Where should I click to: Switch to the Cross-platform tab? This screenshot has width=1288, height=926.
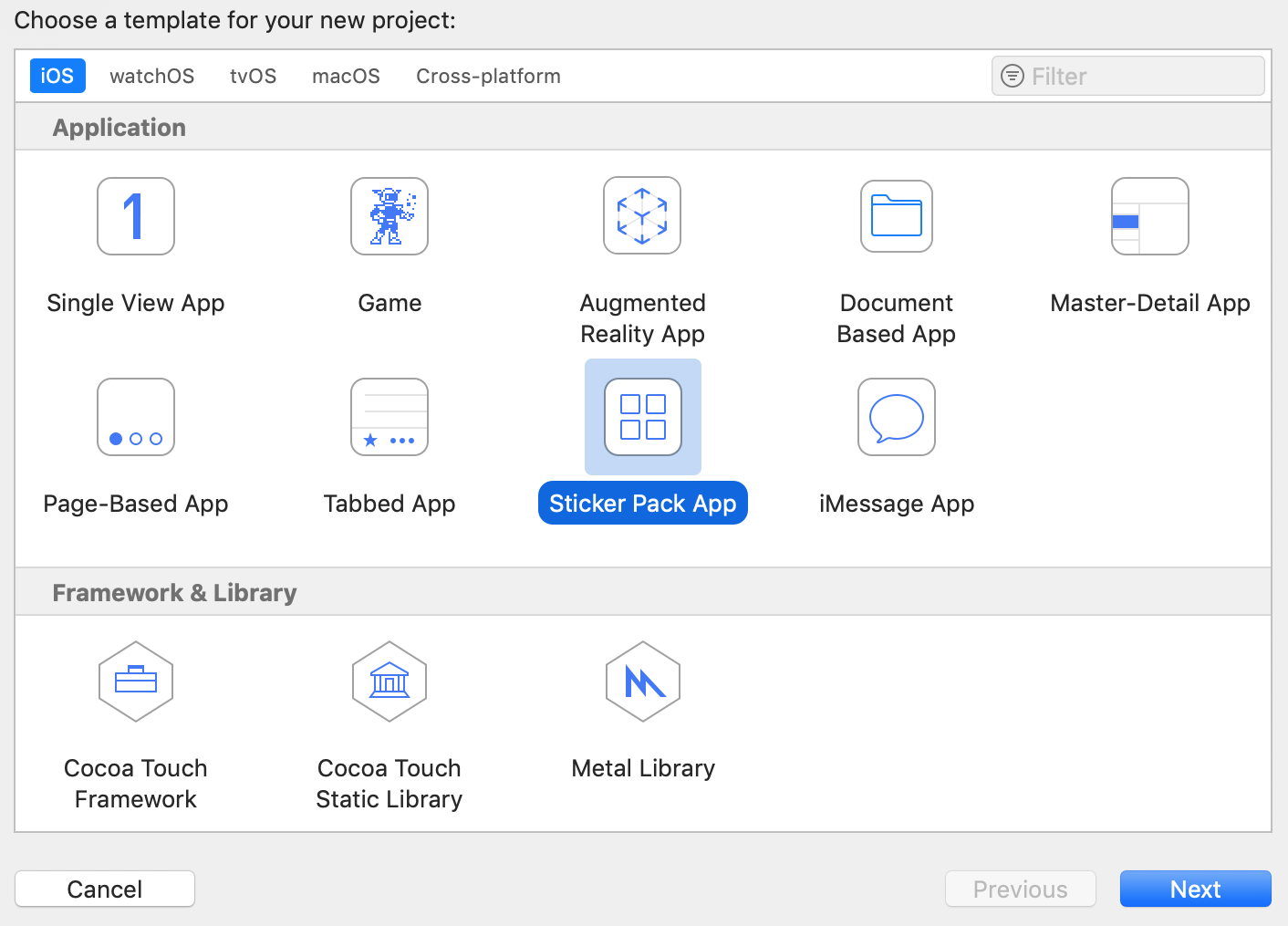pyautogui.click(x=489, y=76)
